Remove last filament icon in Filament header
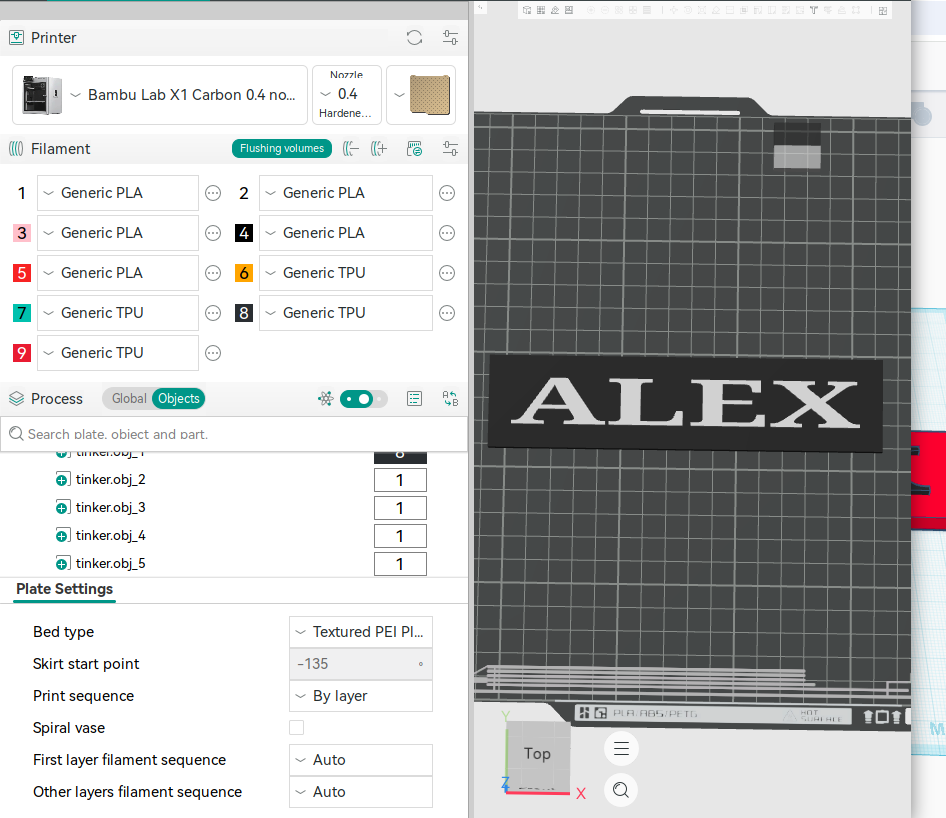 point(351,148)
